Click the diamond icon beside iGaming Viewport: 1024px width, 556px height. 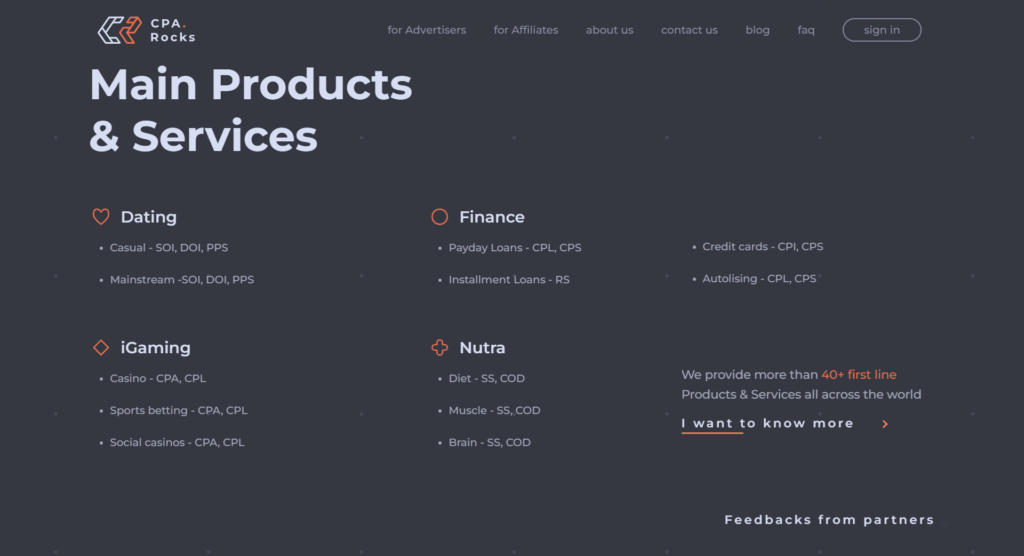pos(101,347)
